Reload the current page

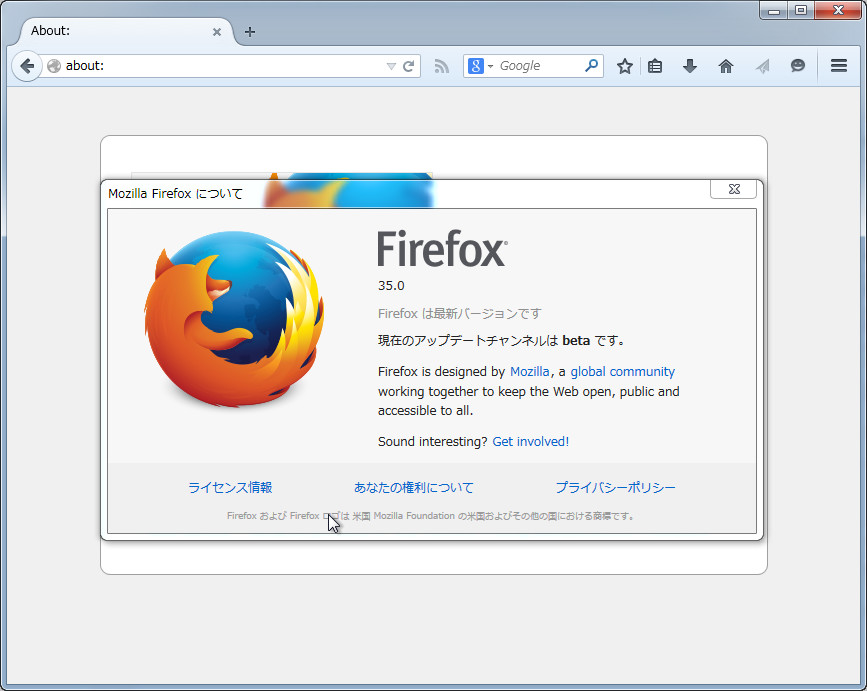(408, 65)
